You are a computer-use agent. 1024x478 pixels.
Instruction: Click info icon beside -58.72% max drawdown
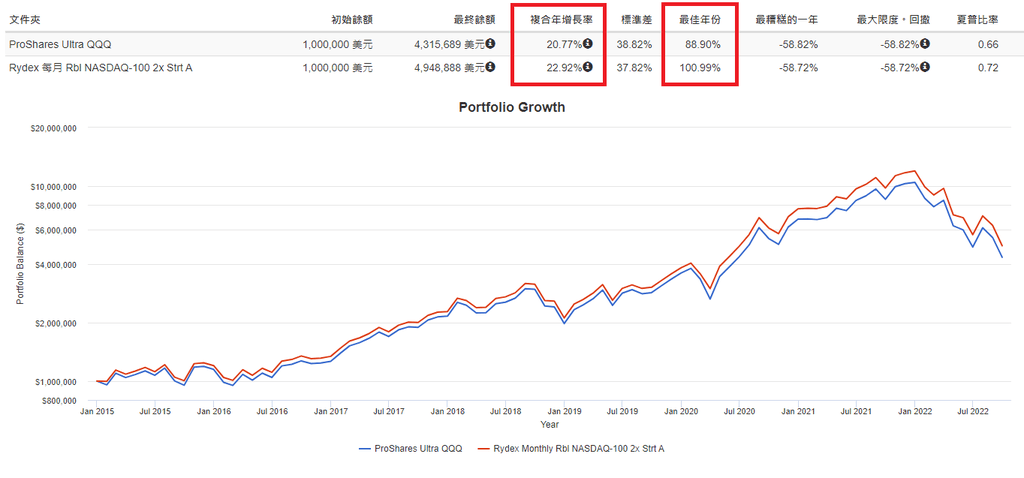(925, 66)
